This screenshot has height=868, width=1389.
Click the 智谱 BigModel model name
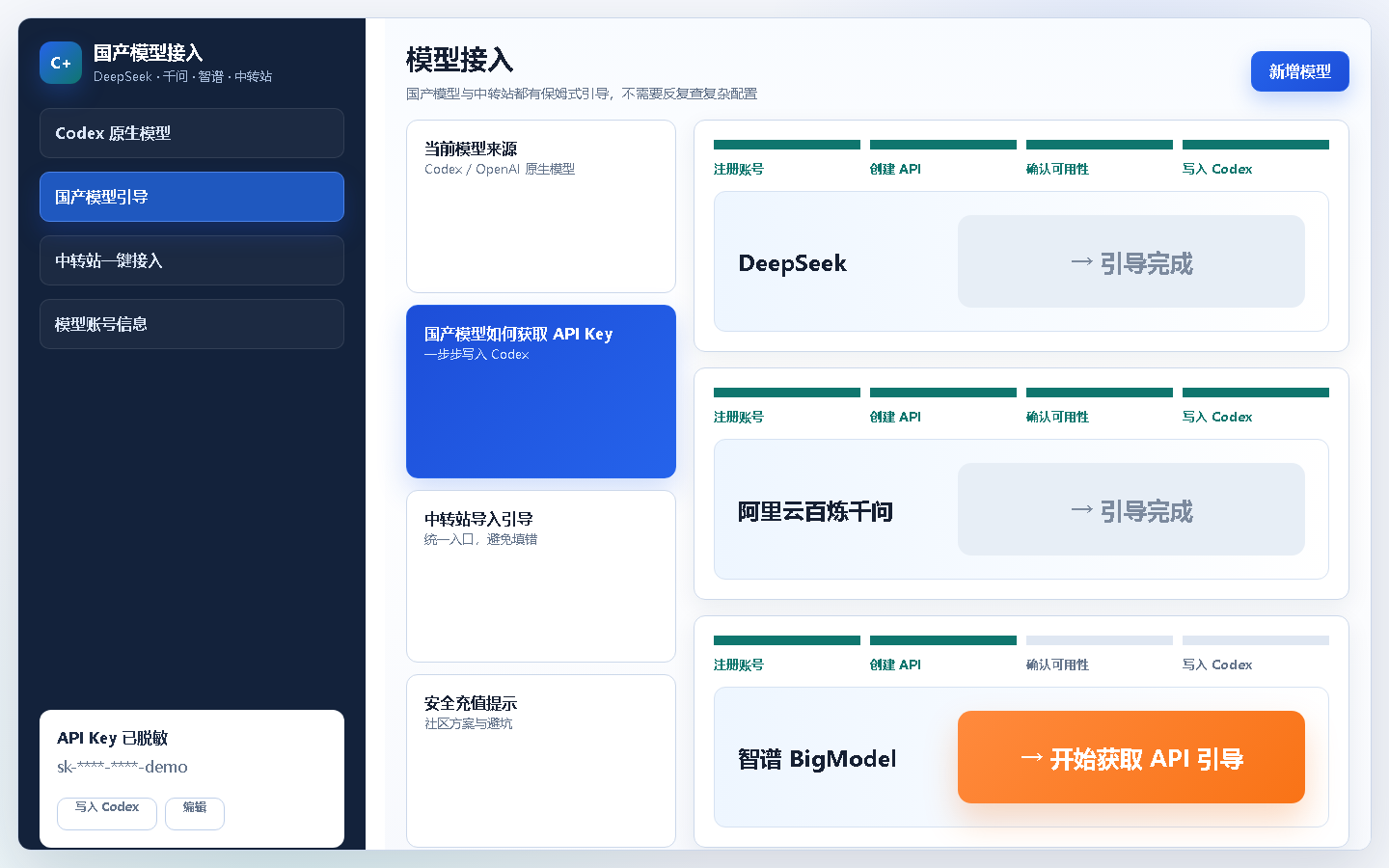click(817, 759)
